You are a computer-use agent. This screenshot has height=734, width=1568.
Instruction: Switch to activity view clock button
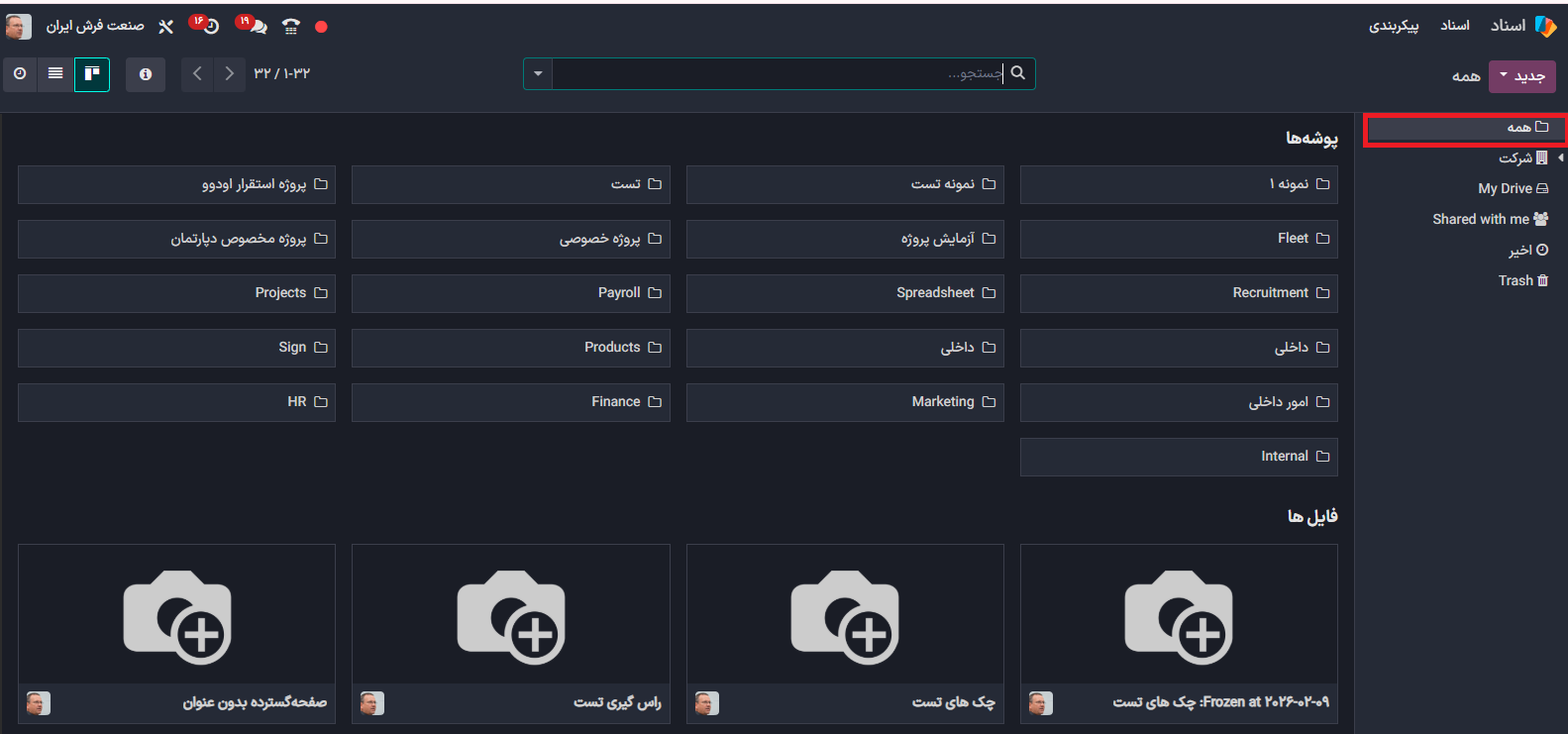pyautogui.click(x=20, y=74)
